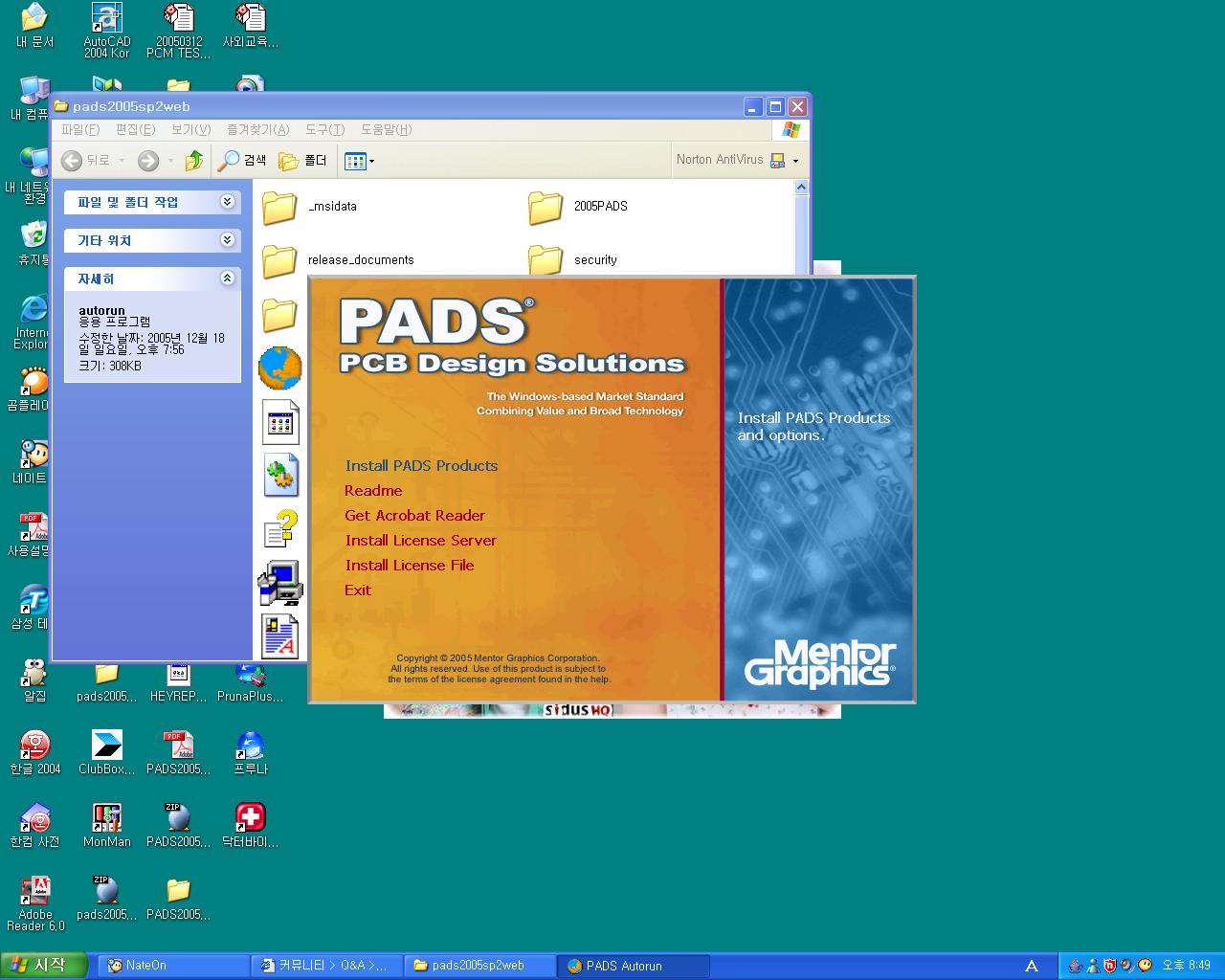Click the 검색 search toolbar button
The height and width of the screenshot is (980, 1225).
click(242, 161)
